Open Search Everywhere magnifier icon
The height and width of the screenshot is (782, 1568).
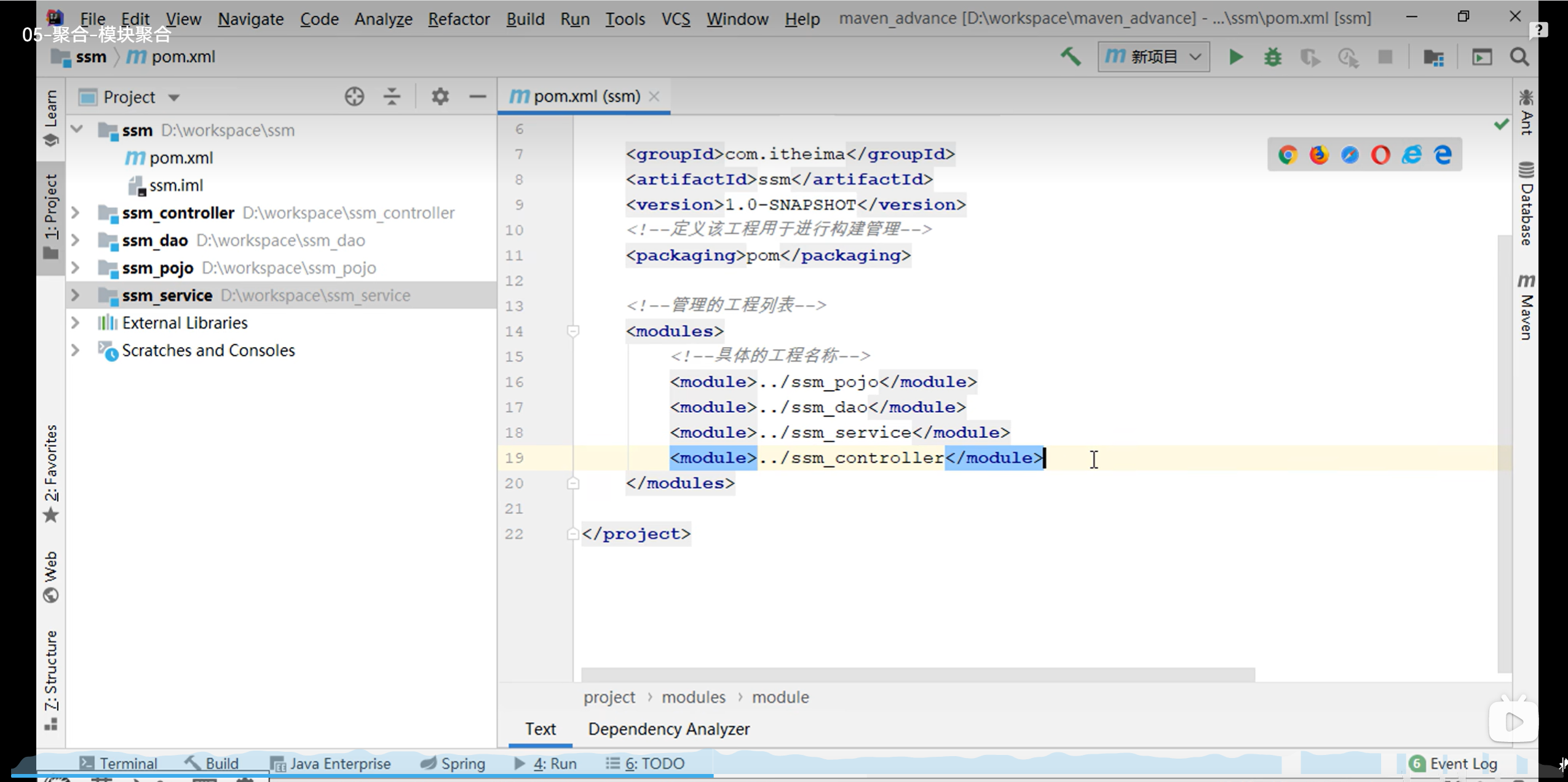coord(1519,57)
